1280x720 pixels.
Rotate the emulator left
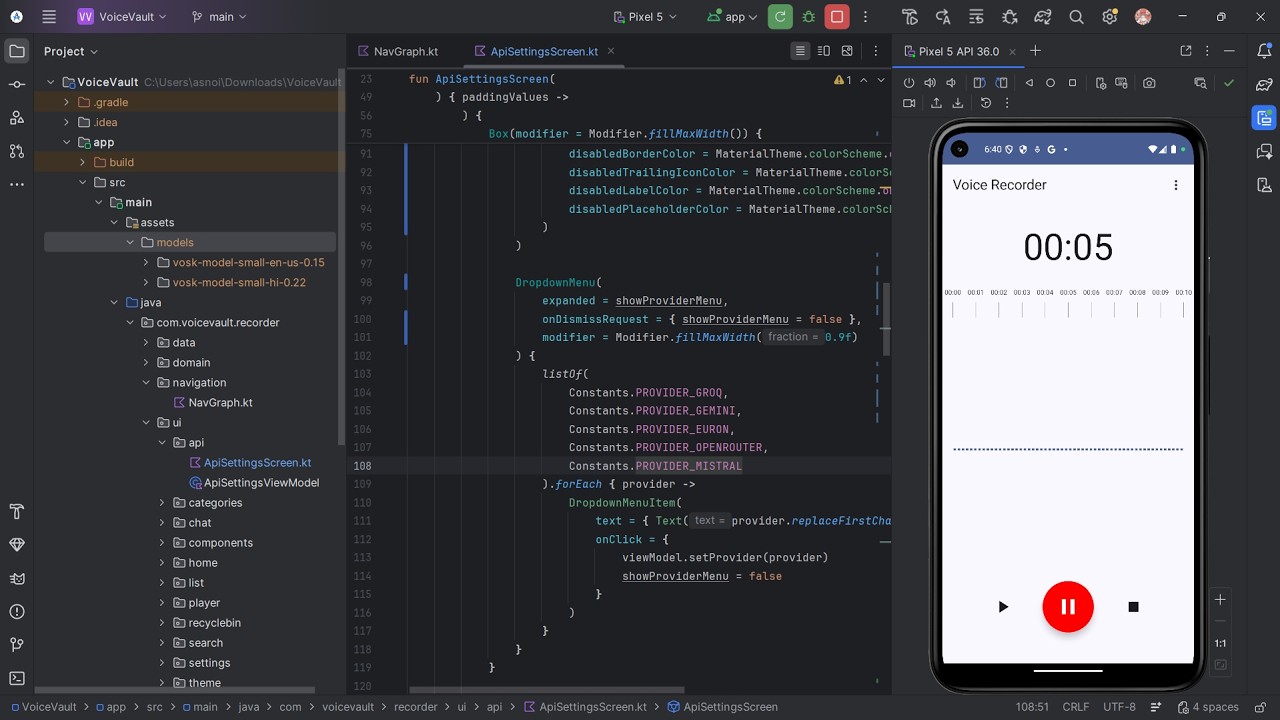[x=979, y=83]
